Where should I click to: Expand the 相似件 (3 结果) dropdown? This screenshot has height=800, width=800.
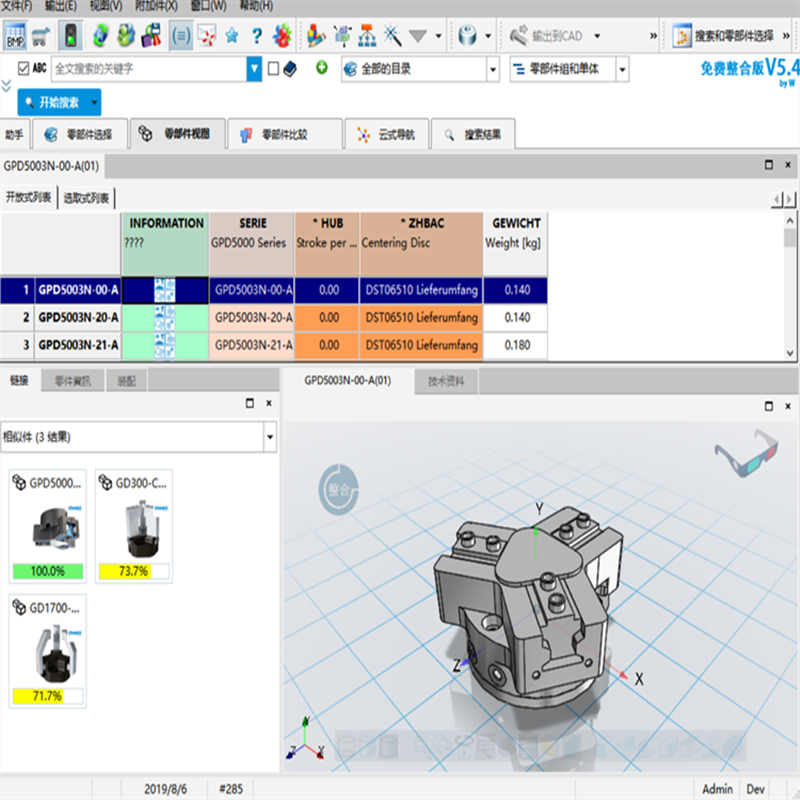270,437
